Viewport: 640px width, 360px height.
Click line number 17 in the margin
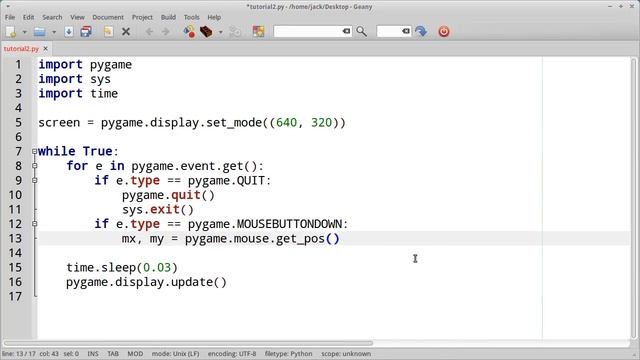[16, 296]
